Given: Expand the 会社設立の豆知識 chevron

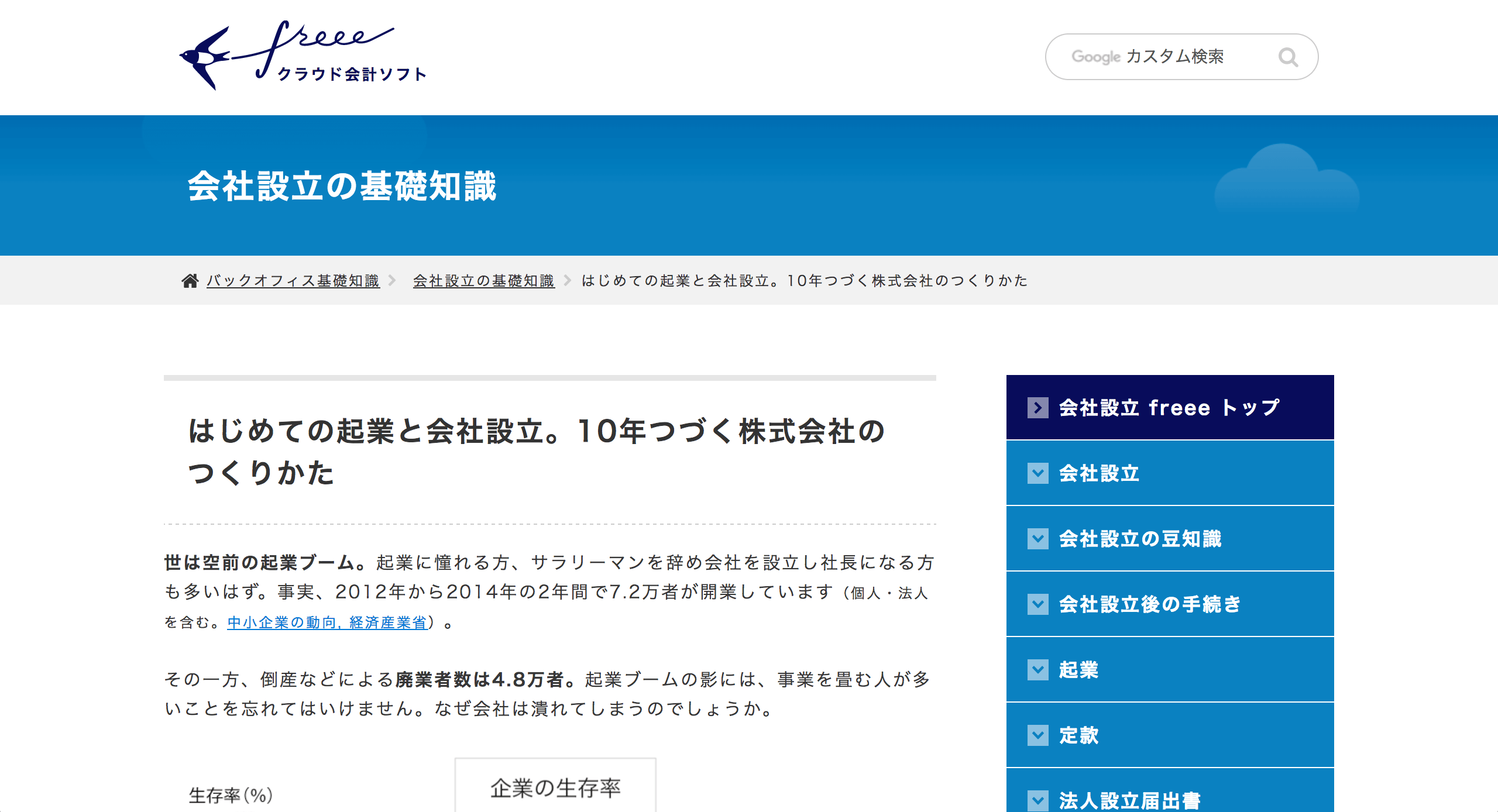Looking at the screenshot, I should tap(1038, 539).
